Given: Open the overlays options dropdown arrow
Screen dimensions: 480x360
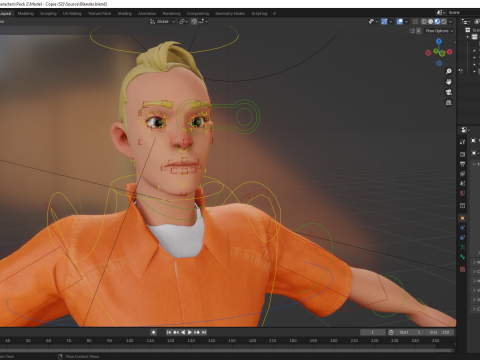Looking at the screenshot, I should click(406, 21).
